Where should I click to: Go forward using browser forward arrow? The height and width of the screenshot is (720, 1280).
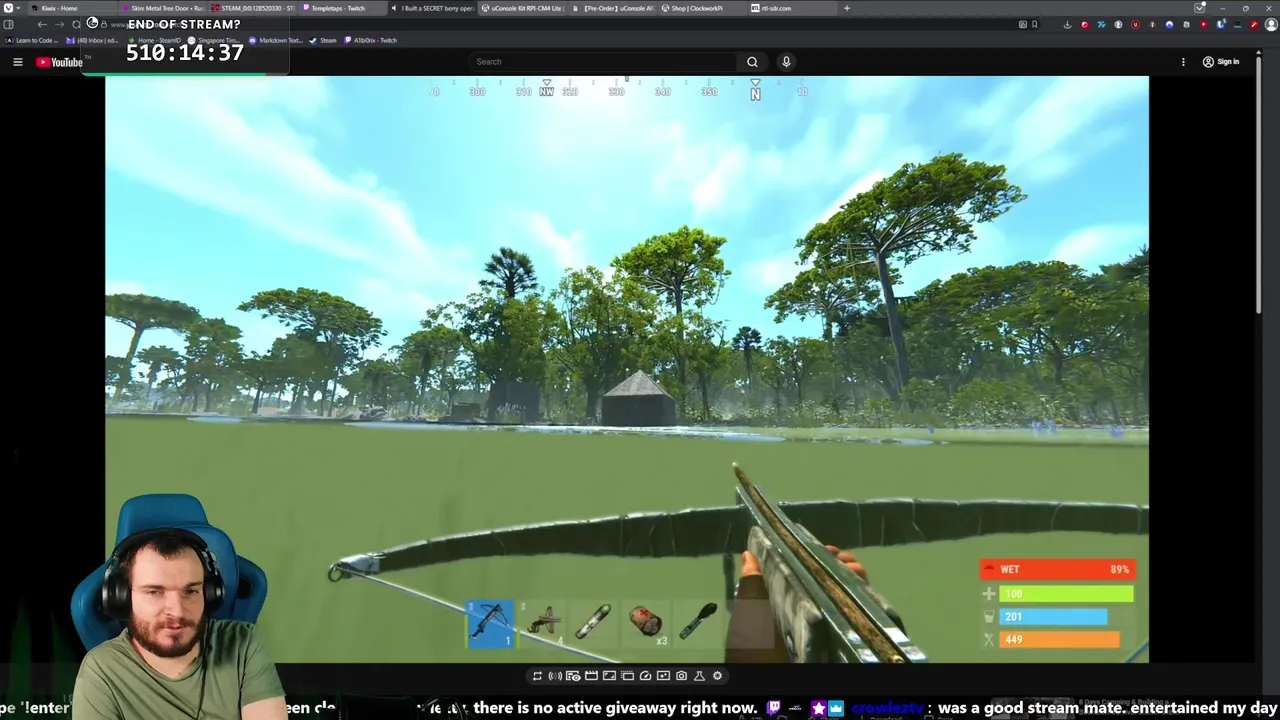coord(59,24)
